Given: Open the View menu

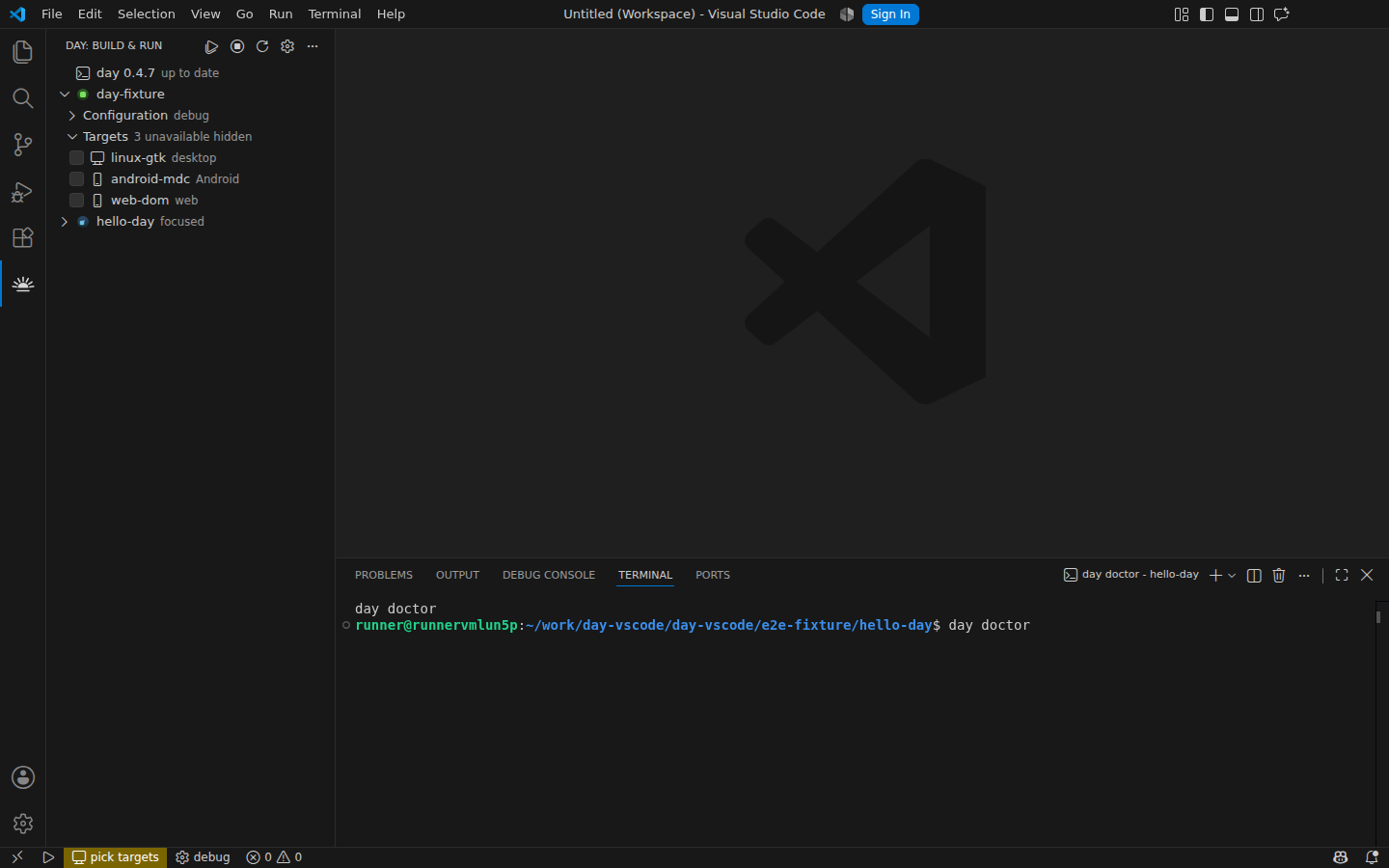Looking at the screenshot, I should coord(205,14).
